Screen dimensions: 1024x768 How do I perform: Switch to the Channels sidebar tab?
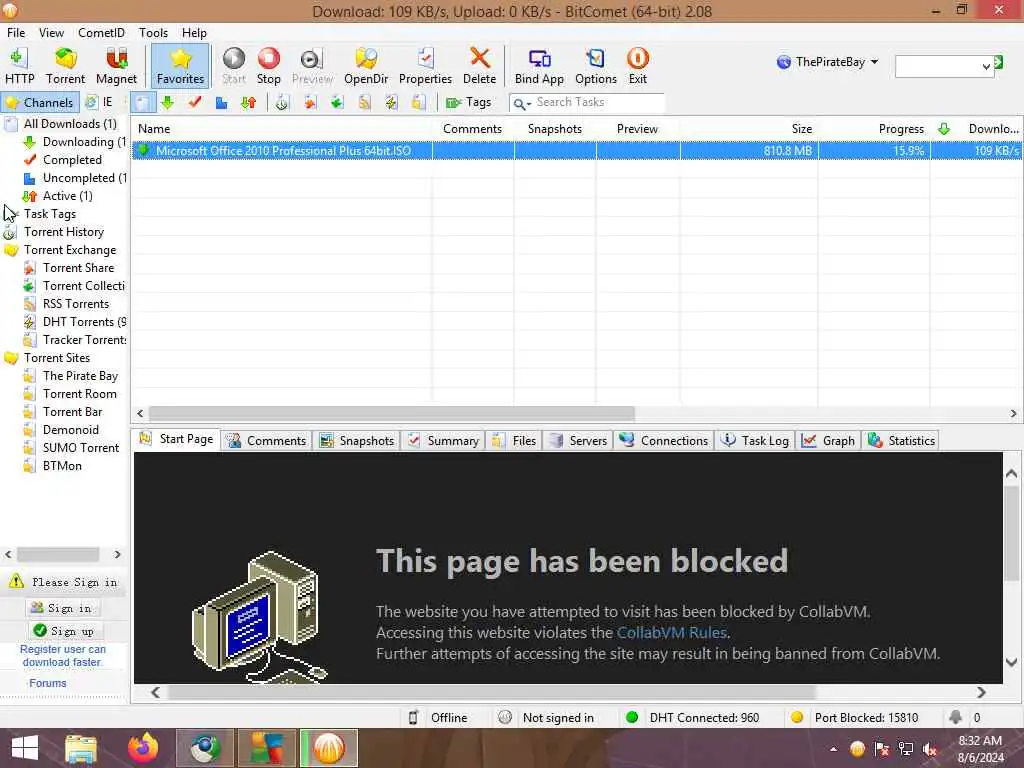(40, 103)
